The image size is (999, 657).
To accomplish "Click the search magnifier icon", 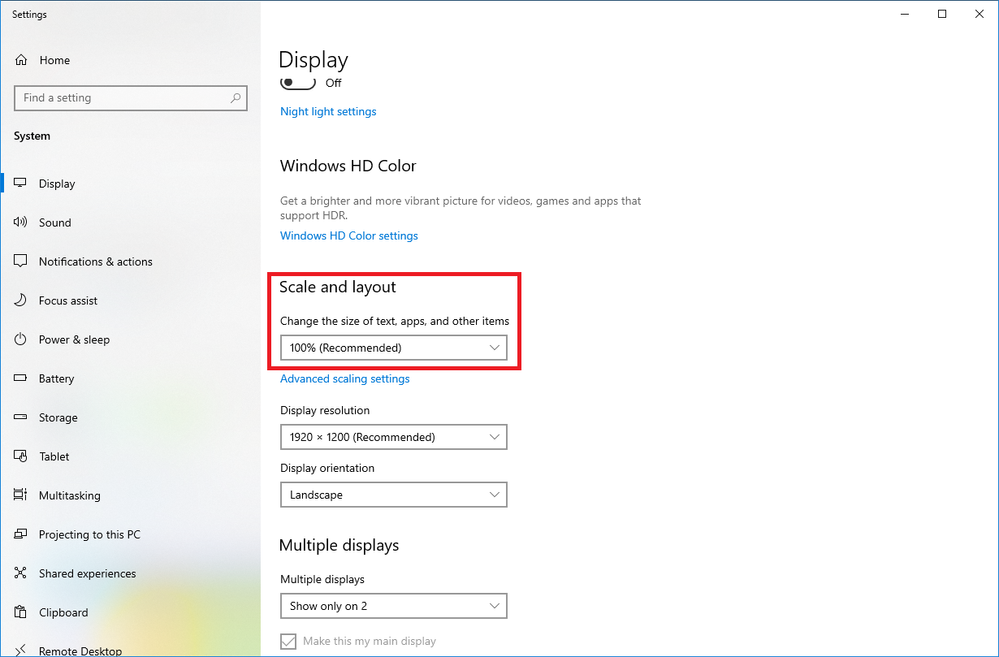I will click(236, 98).
